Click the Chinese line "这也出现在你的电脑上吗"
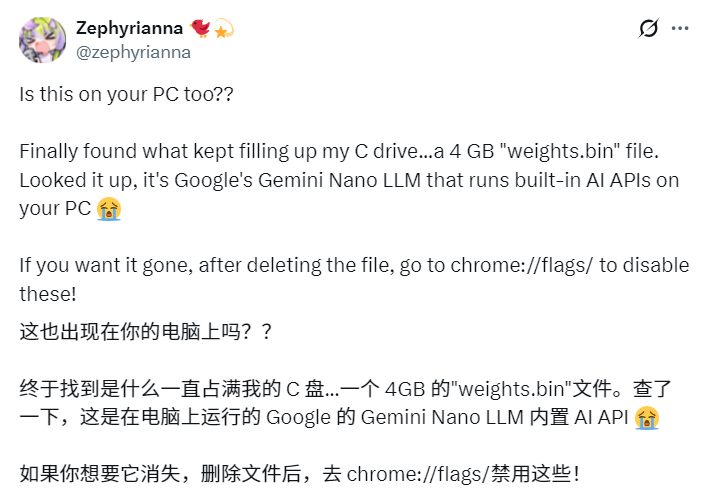The image size is (703, 504). click(132, 331)
